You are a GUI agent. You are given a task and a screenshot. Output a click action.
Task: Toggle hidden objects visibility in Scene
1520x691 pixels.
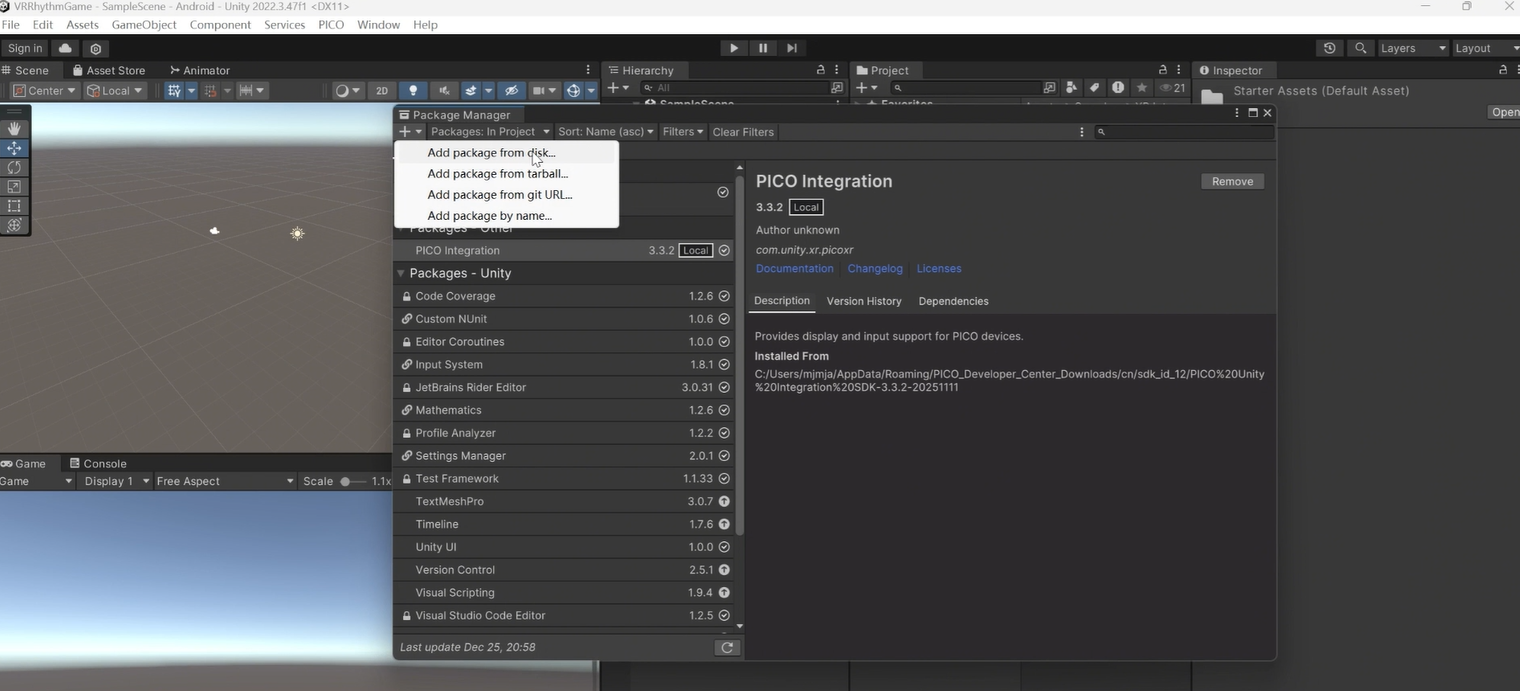click(x=511, y=90)
